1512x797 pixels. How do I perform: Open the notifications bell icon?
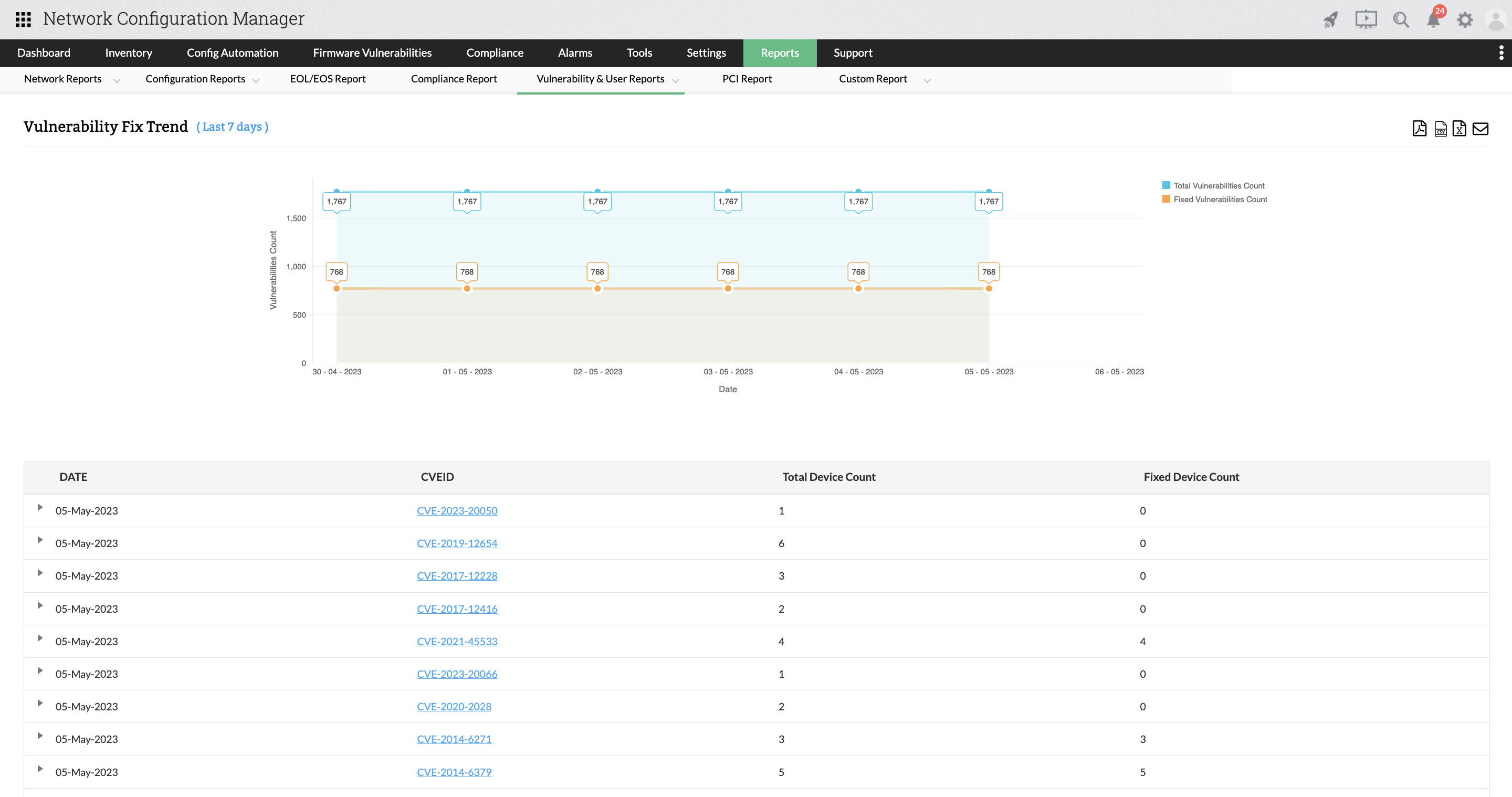click(1433, 20)
